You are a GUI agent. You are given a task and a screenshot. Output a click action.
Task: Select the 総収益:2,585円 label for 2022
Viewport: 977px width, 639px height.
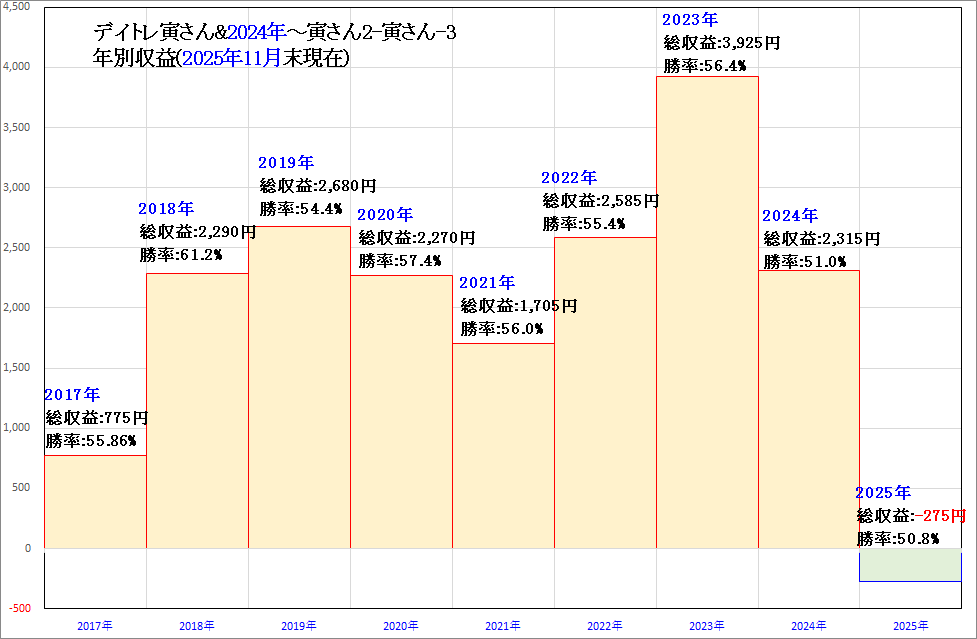[600, 201]
